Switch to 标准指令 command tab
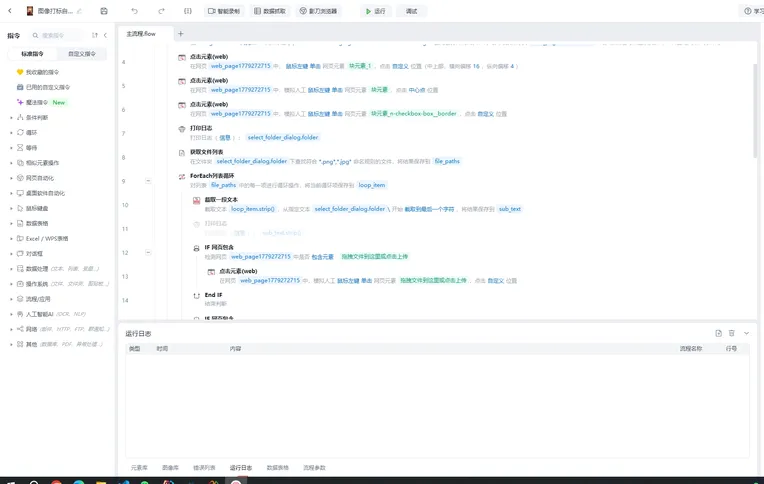Image resolution: width=764 pixels, height=484 pixels. tap(32, 54)
